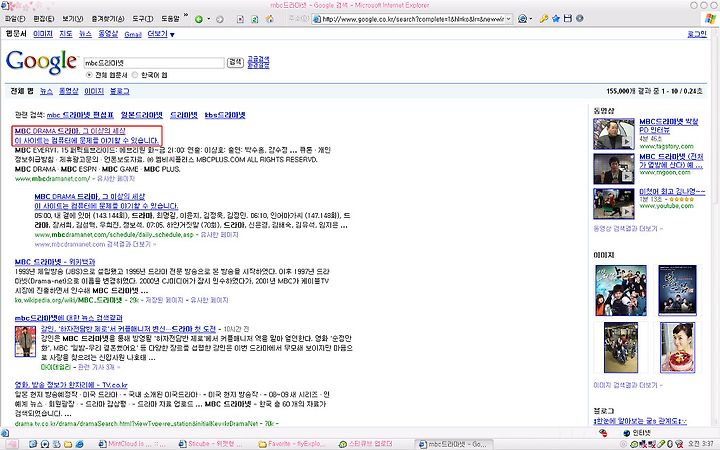Viewport: 720px width, 450px height.
Task: Open the 즐겨찾기(A) menu
Action: pos(108,19)
